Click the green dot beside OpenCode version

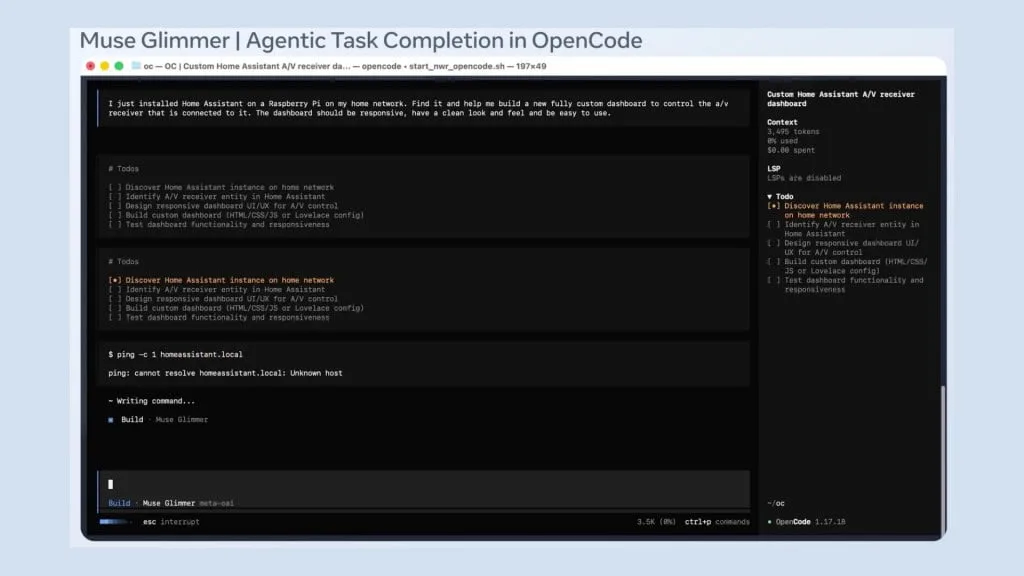click(769, 522)
